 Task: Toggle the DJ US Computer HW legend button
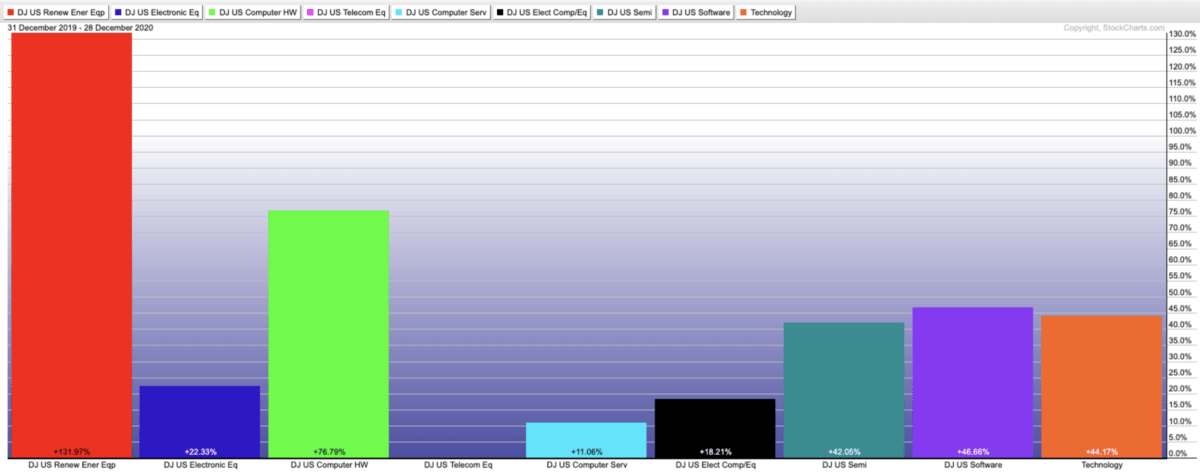click(257, 13)
